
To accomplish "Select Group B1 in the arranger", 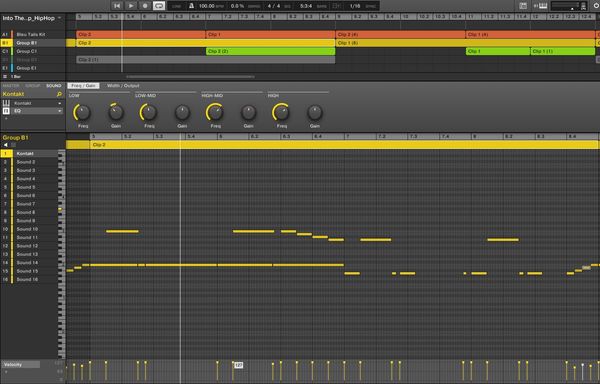I will [33, 43].
